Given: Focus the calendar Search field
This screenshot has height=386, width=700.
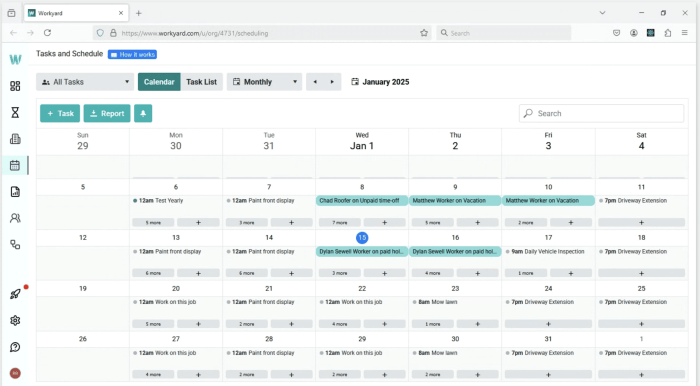Looking at the screenshot, I should coord(601,113).
